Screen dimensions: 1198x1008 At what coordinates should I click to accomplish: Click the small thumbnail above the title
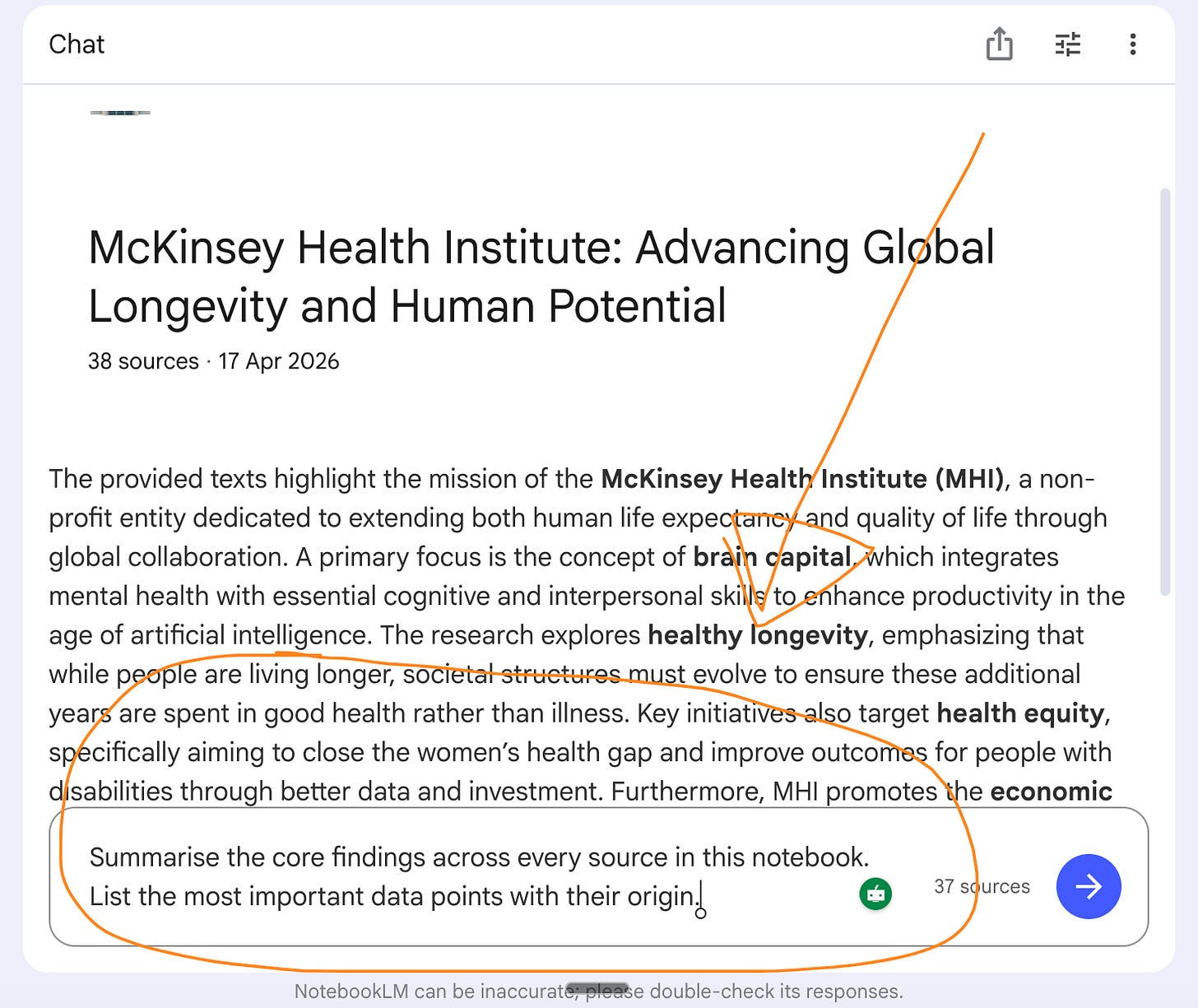click(x=120, y=112)
